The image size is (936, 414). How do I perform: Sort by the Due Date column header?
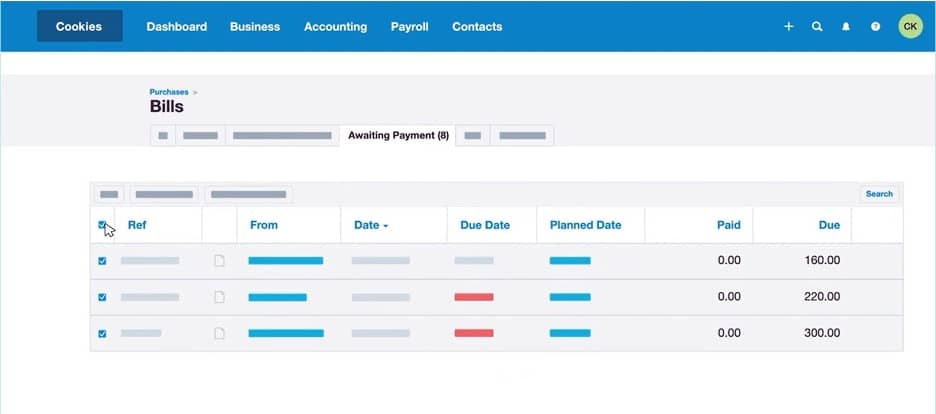(485, 225)
